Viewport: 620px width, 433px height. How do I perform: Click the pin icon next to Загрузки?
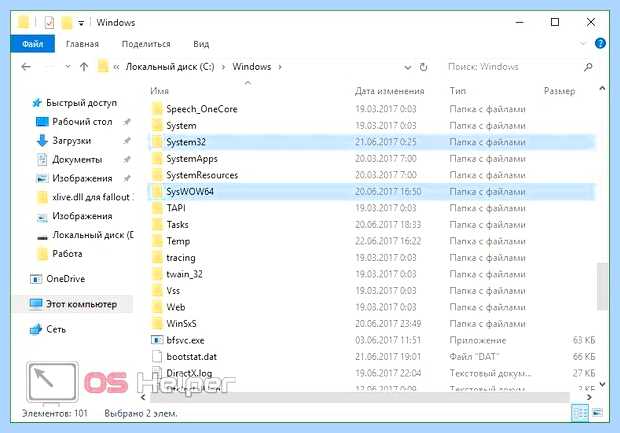coord(127,141)
